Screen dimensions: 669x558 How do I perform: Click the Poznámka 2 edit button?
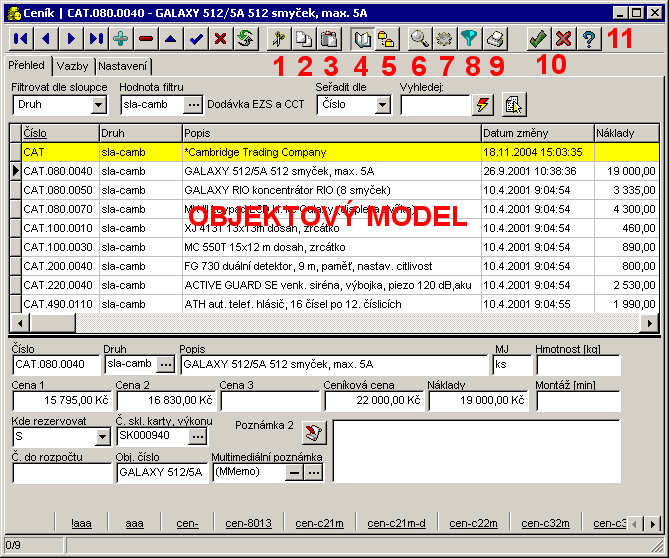click(x=314, y=432)
